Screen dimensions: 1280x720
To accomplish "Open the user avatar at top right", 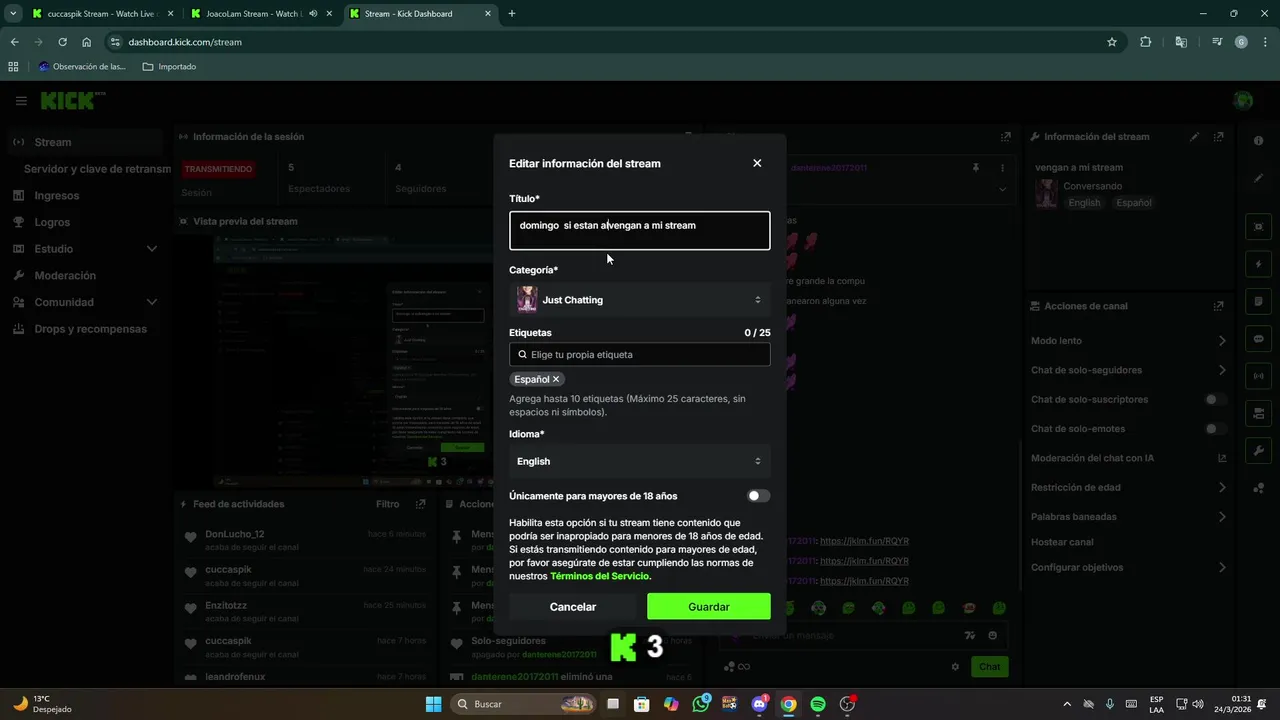I will [x=1243, y=100].
